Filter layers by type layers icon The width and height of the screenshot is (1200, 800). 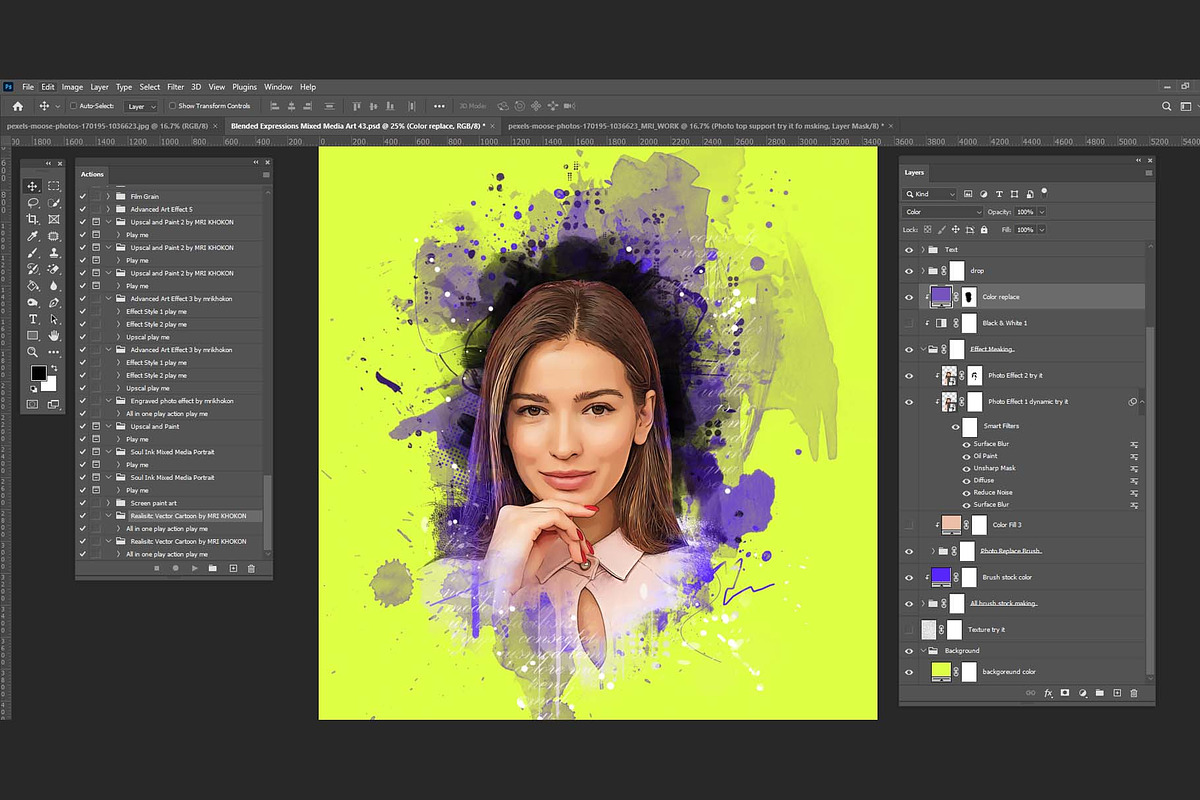pyautogui.click(x=999, y=194)
